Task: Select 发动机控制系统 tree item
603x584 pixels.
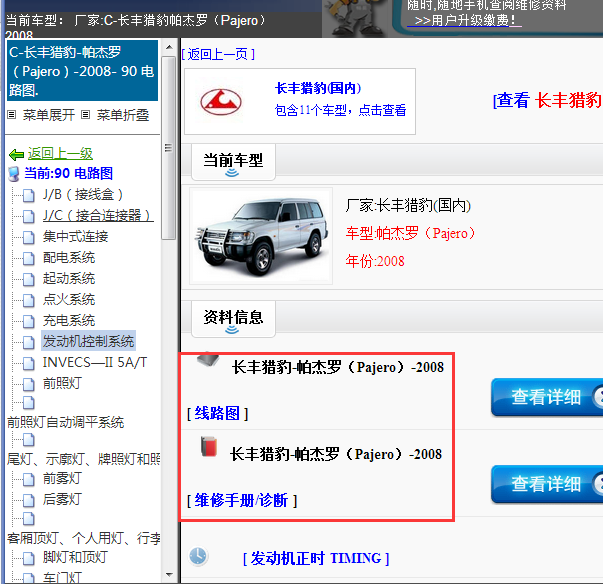Action: [x=88, y=341]
